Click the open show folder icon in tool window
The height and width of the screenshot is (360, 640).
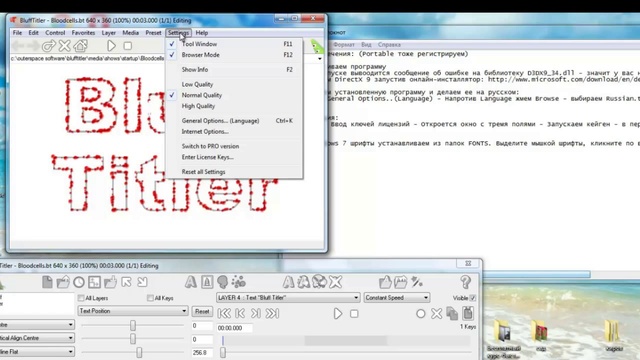[x=63, y=282]
